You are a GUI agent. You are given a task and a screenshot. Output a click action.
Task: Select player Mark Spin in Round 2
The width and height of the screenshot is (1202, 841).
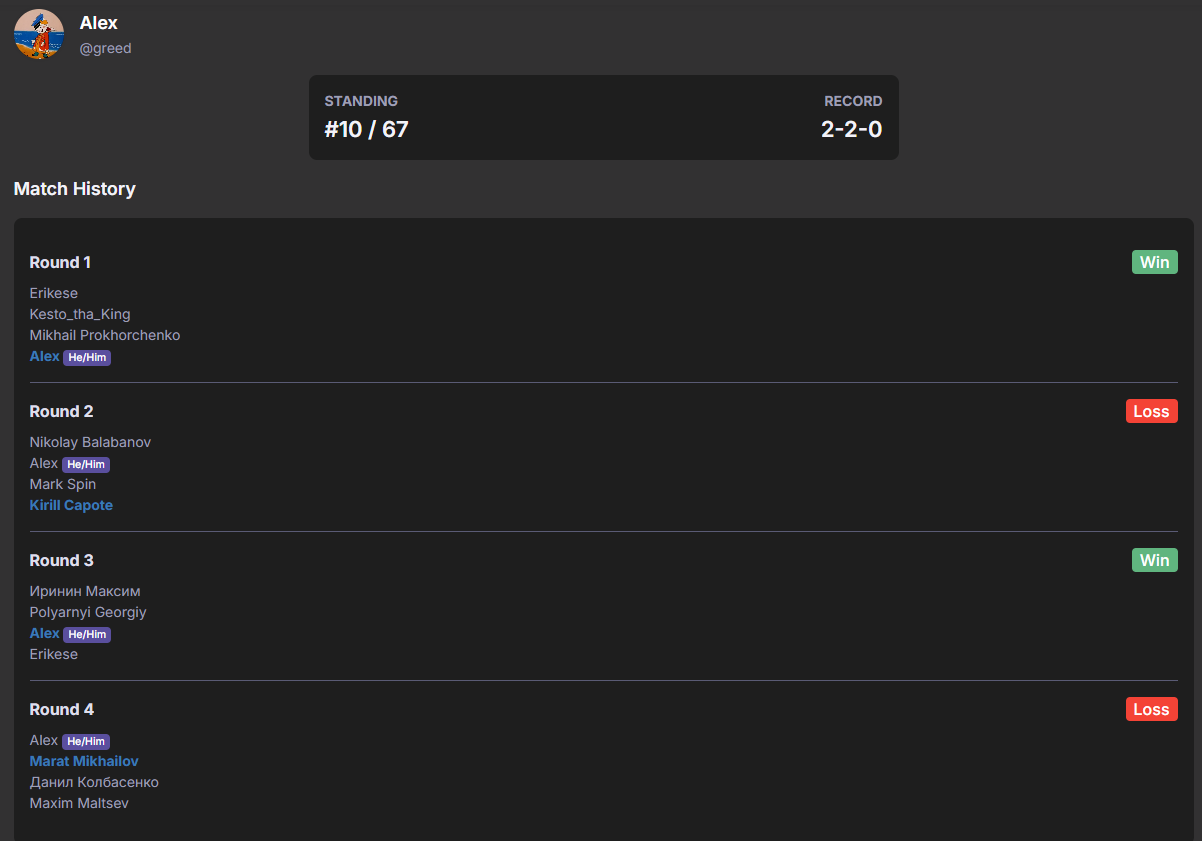point(63,484)
